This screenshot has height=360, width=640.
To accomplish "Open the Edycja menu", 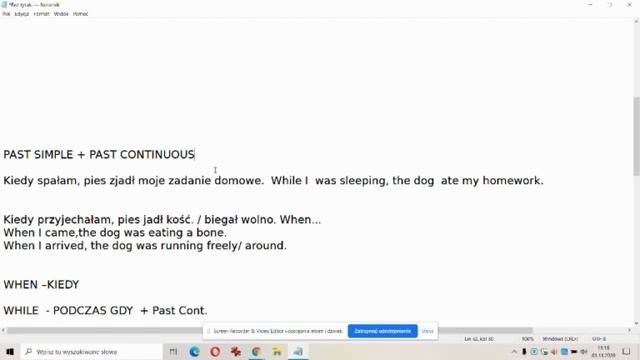I will (22, 14).
